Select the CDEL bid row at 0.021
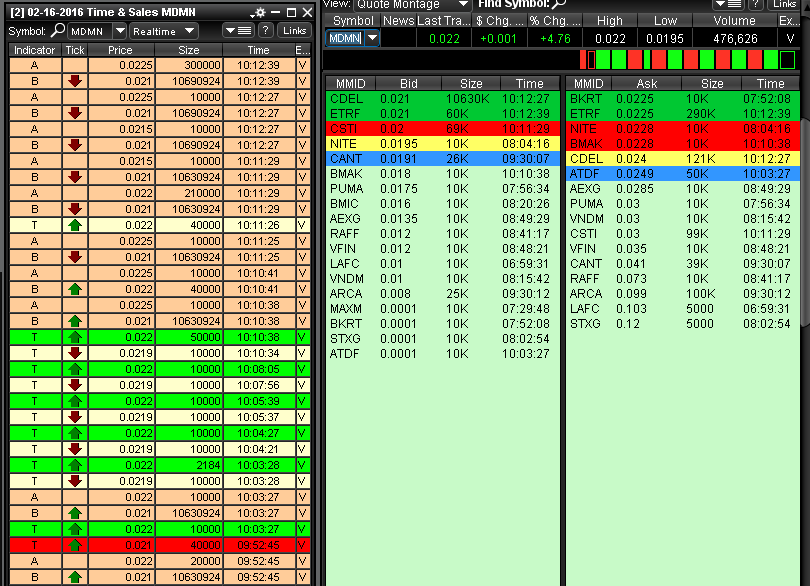Viewport: 810px width, 586px height. point(442,99)
